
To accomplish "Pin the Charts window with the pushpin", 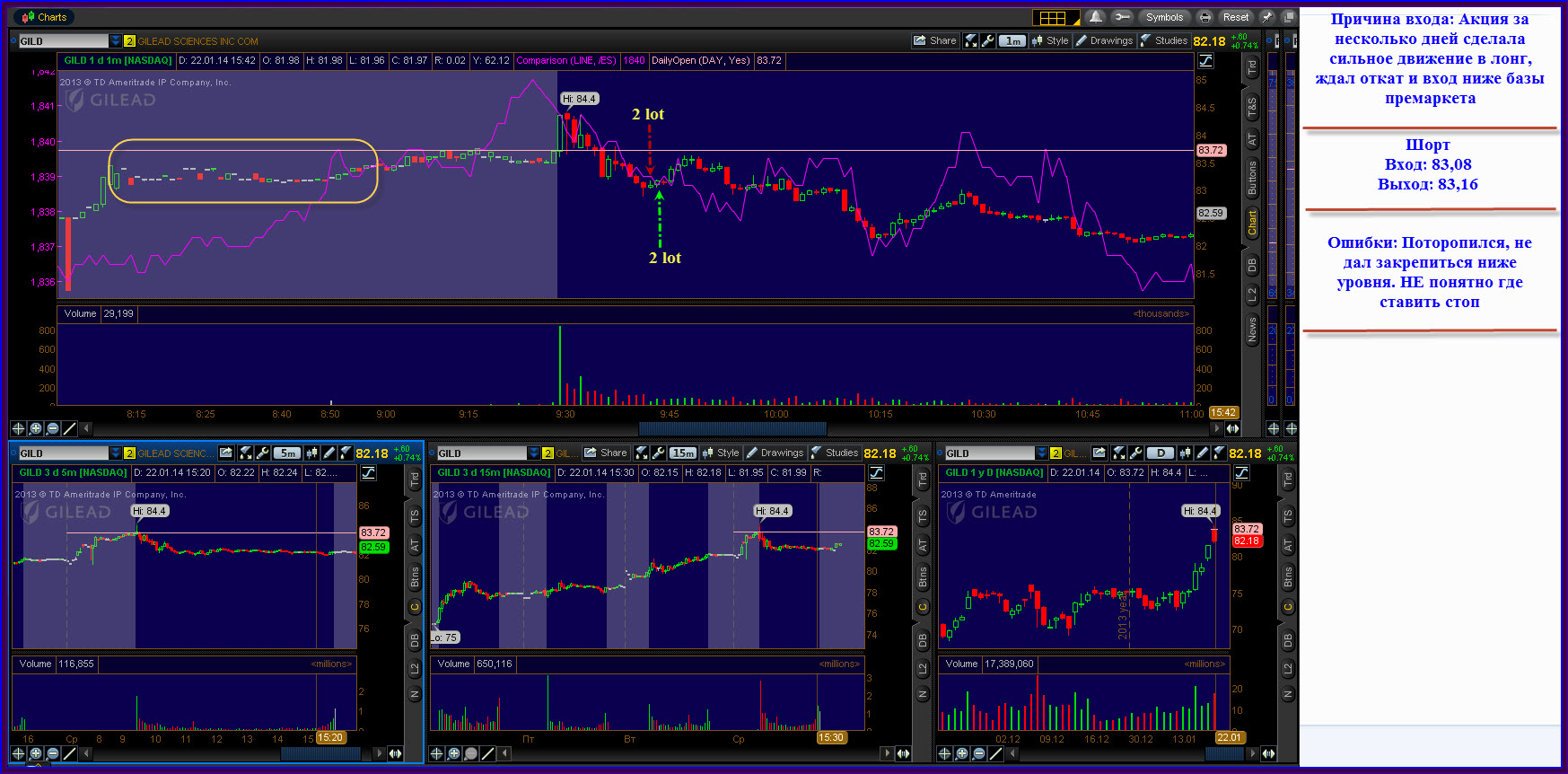I will 1267,17.
